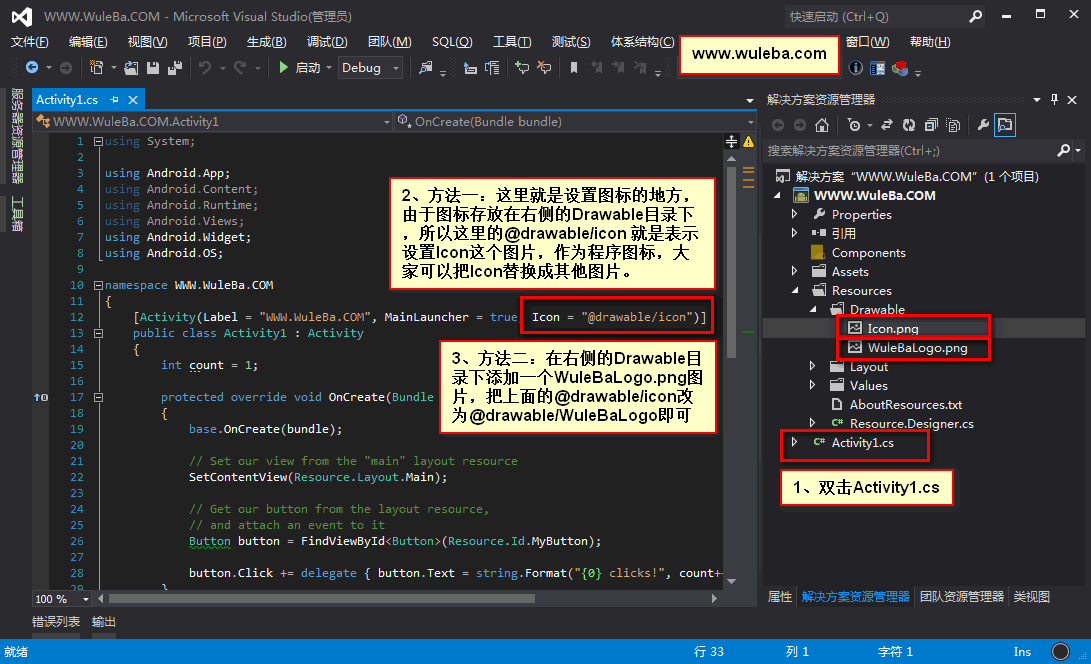Click the editor vertical scrollbar thumb
The image size is (1091, 664).
(x=731, y=261)
